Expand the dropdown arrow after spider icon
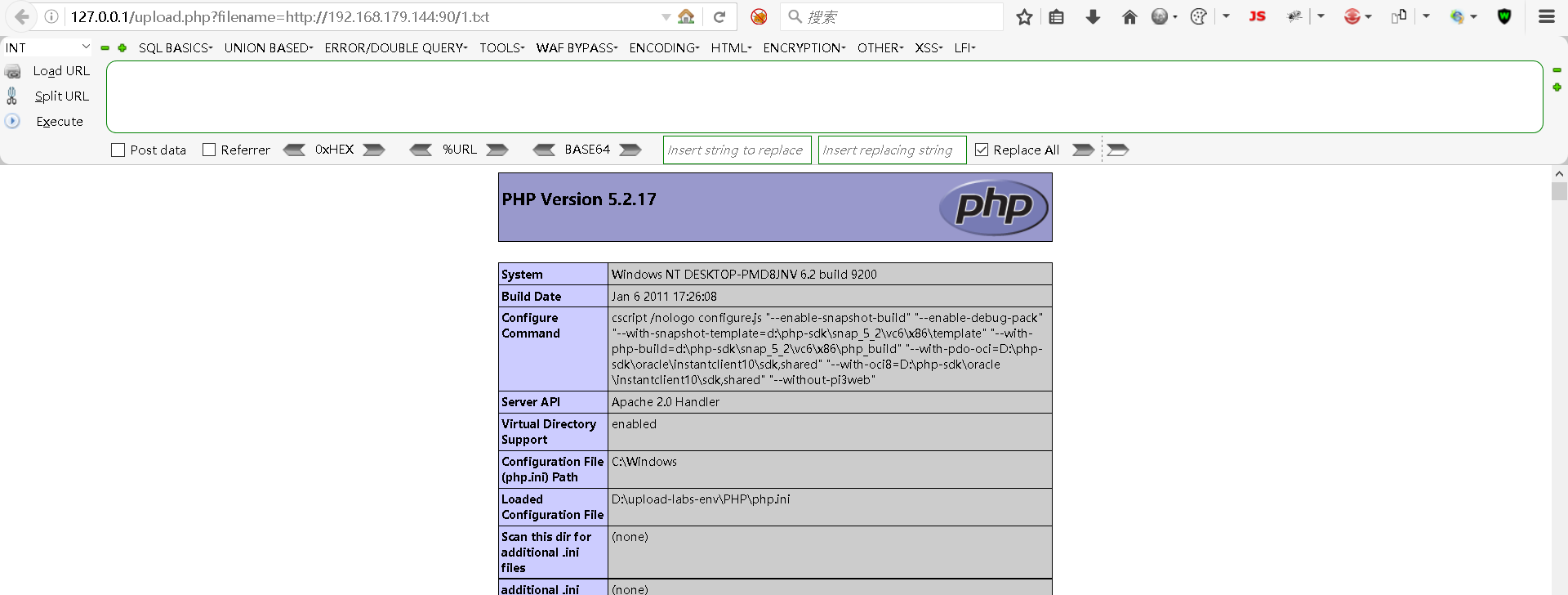 [1321, 16]
